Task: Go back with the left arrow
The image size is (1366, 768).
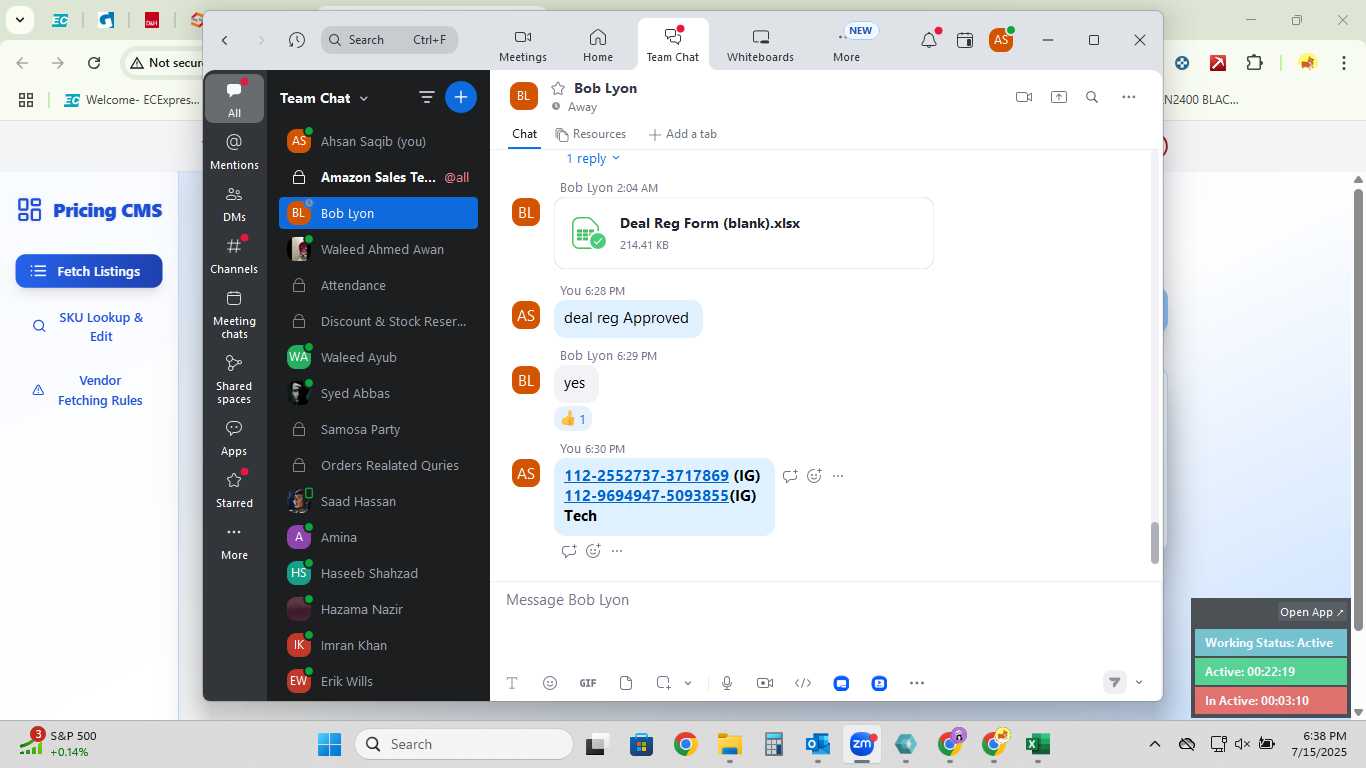Action: [x=225, y=40]
